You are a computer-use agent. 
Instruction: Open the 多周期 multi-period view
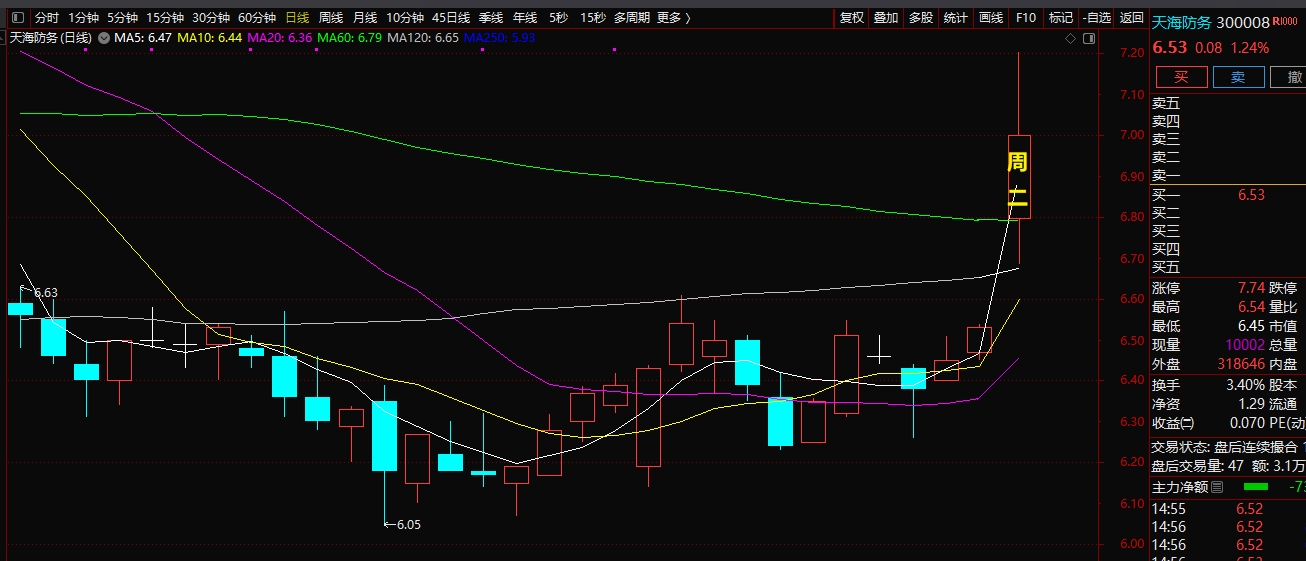coord(633,18)
